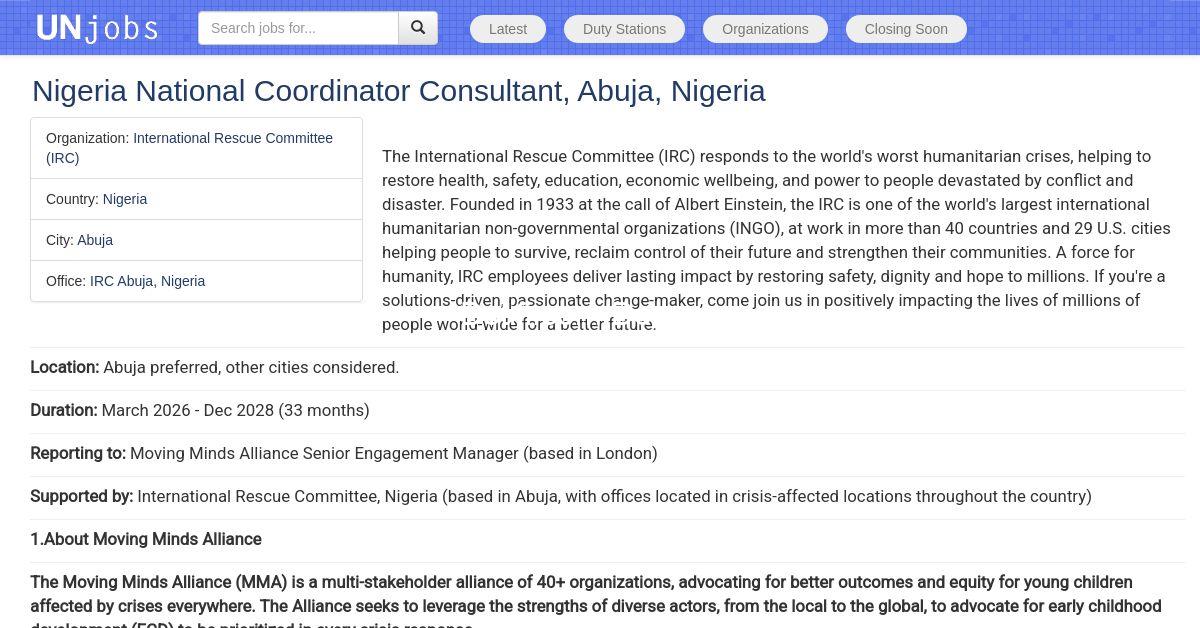The height and width of the screenshot is (628, 1200).
Task: Show jobs Closing Soon
Action: point(906,29)
